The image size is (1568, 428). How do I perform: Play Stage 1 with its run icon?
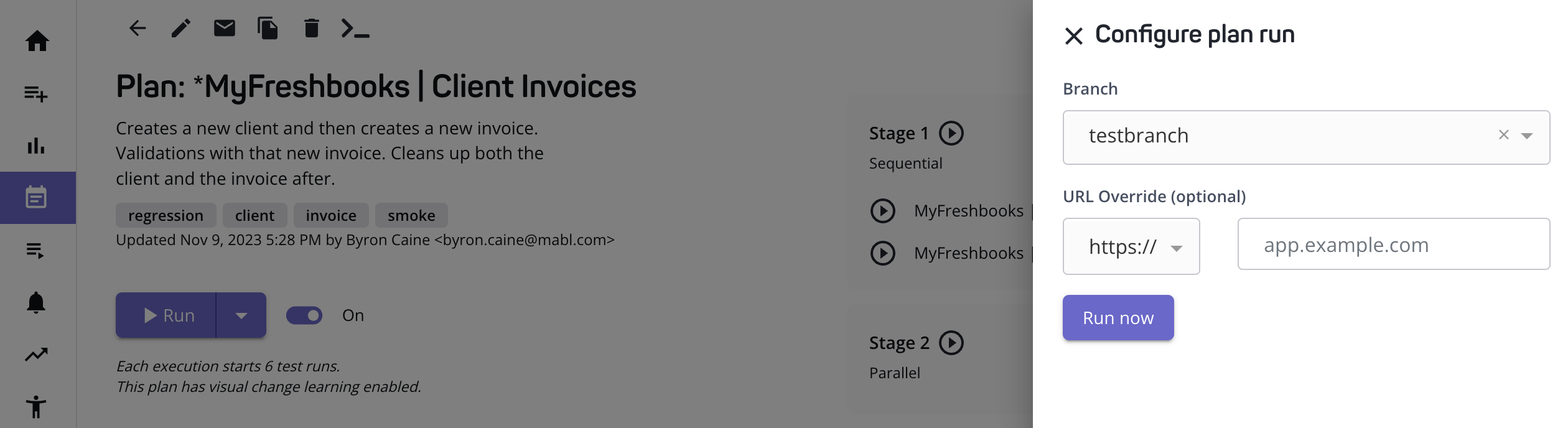click(x=951, y=133)
